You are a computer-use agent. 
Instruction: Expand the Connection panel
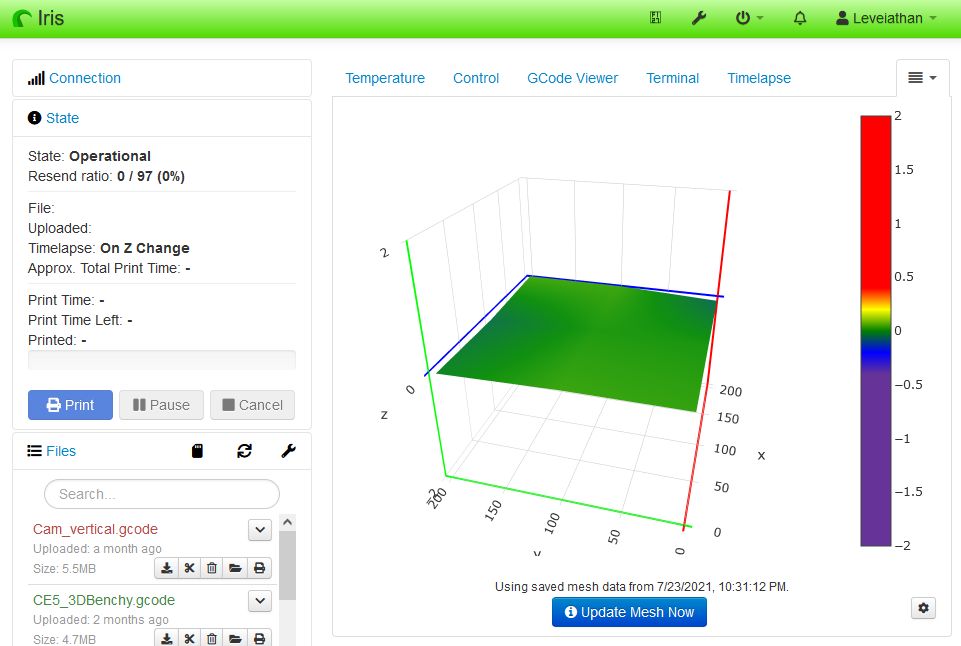[85, 78]
